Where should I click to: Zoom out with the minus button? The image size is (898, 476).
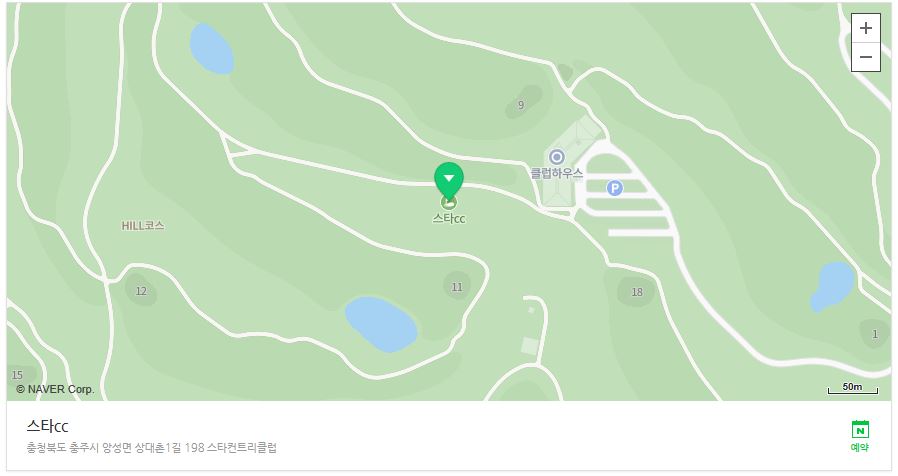[x=865, y=57]
